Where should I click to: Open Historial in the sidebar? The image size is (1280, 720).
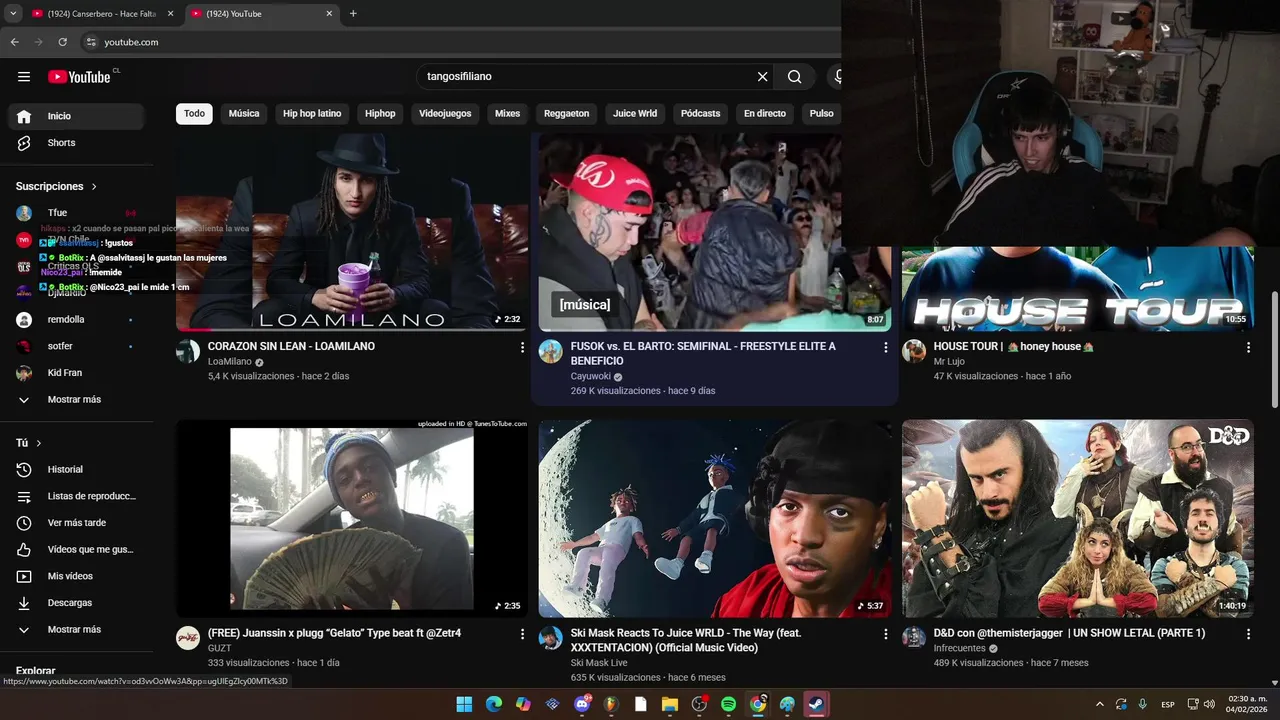[76, 469]
